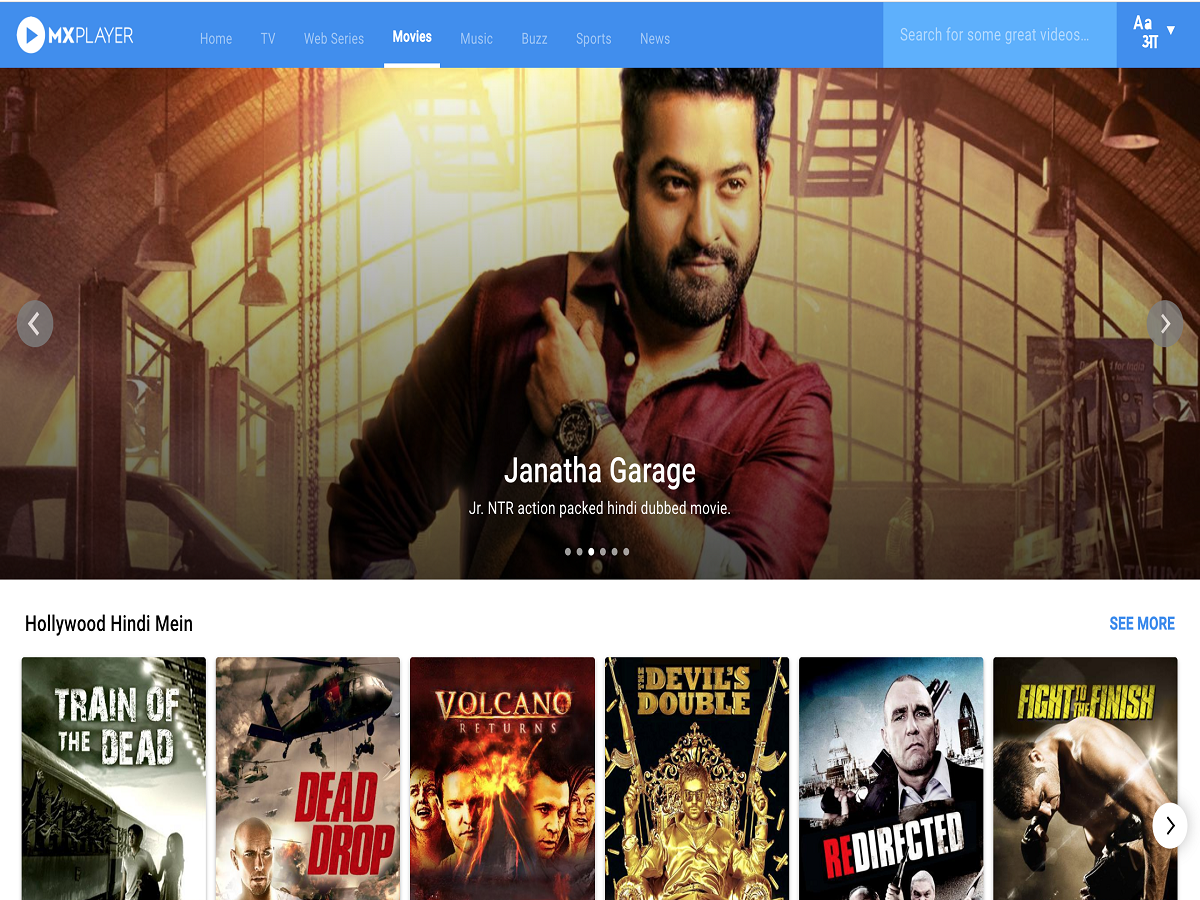Open The Devil's Double movie thumbnail
Image resolution: width=1200 pixels, height=900 pixels.
pos(696,778)
